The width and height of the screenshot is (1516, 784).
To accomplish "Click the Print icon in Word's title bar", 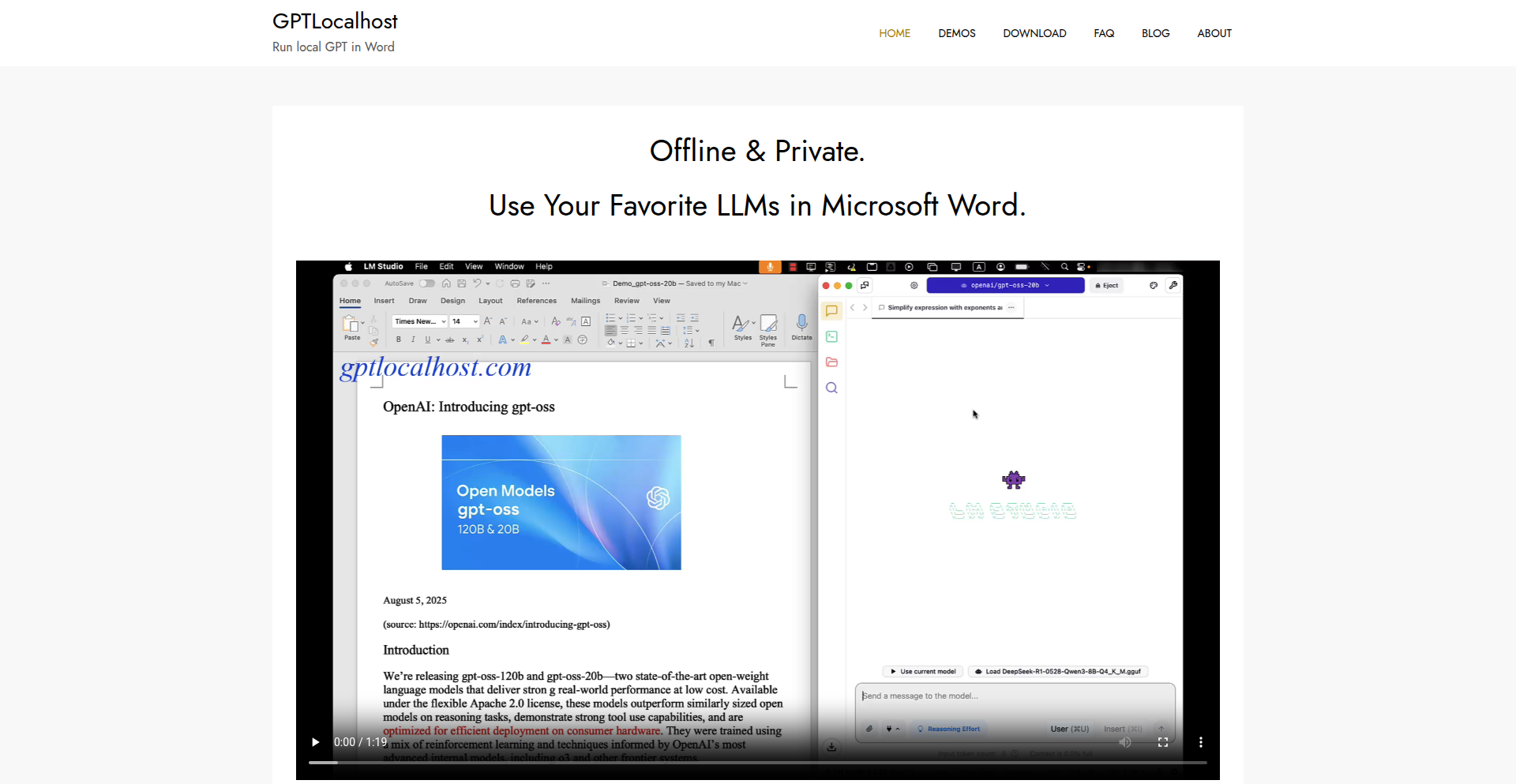I will click(x=515, y=283).
